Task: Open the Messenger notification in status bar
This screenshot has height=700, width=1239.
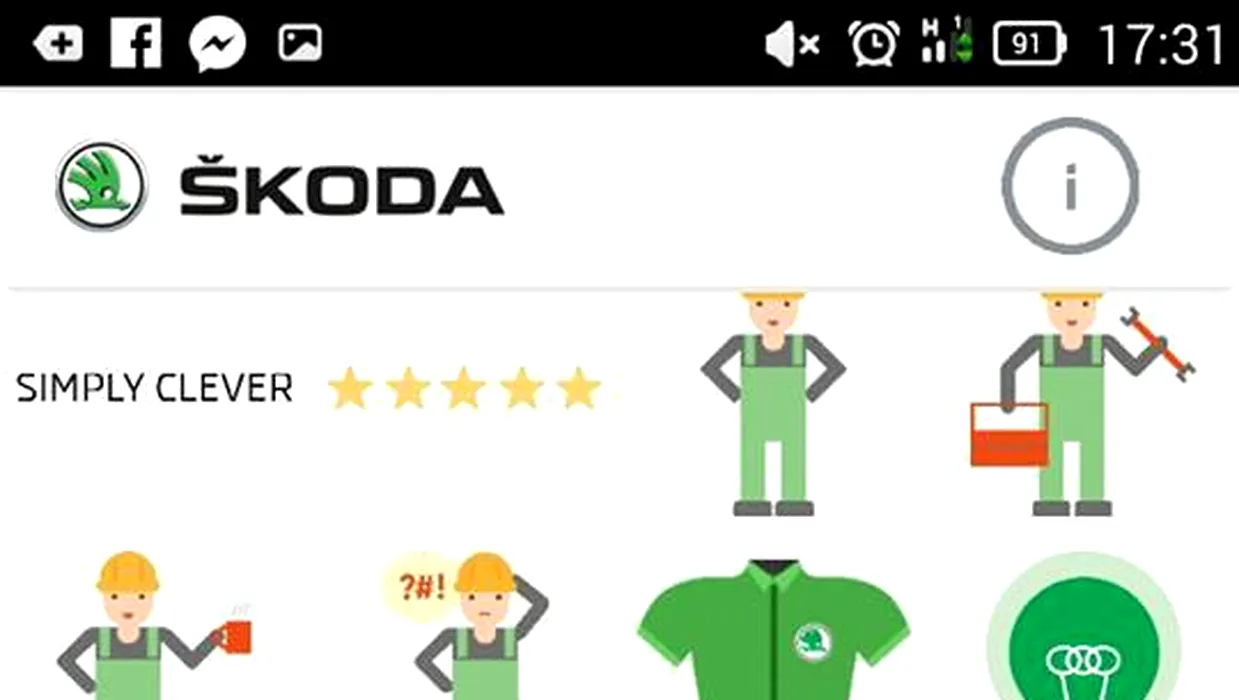Action: [218, 44]
